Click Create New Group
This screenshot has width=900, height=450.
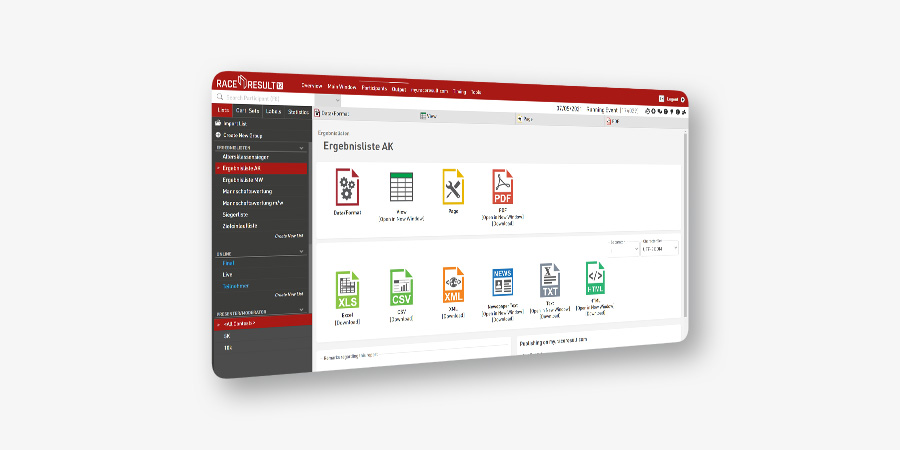pos(242,135)
